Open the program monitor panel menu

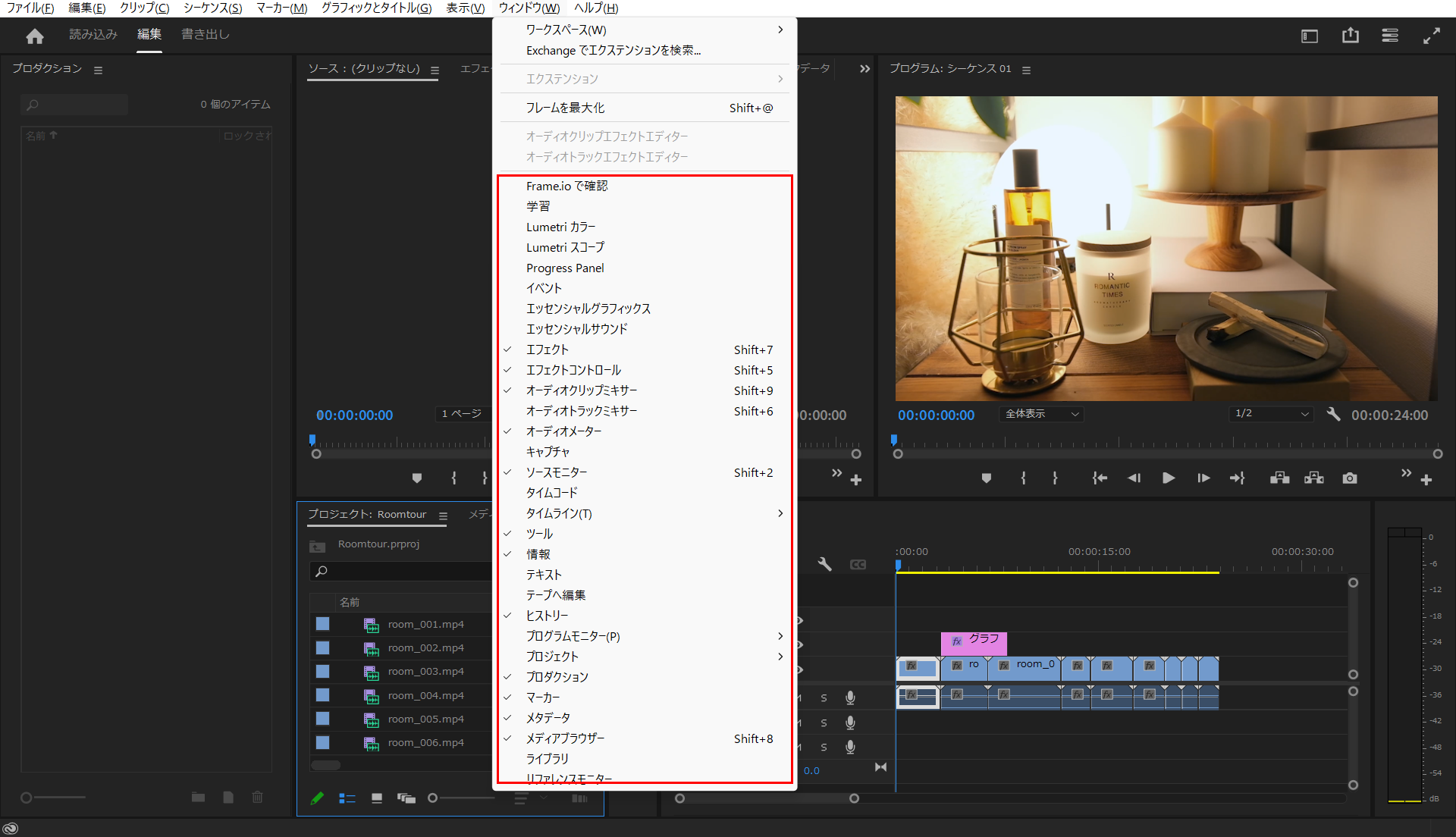coord(1026,70)
